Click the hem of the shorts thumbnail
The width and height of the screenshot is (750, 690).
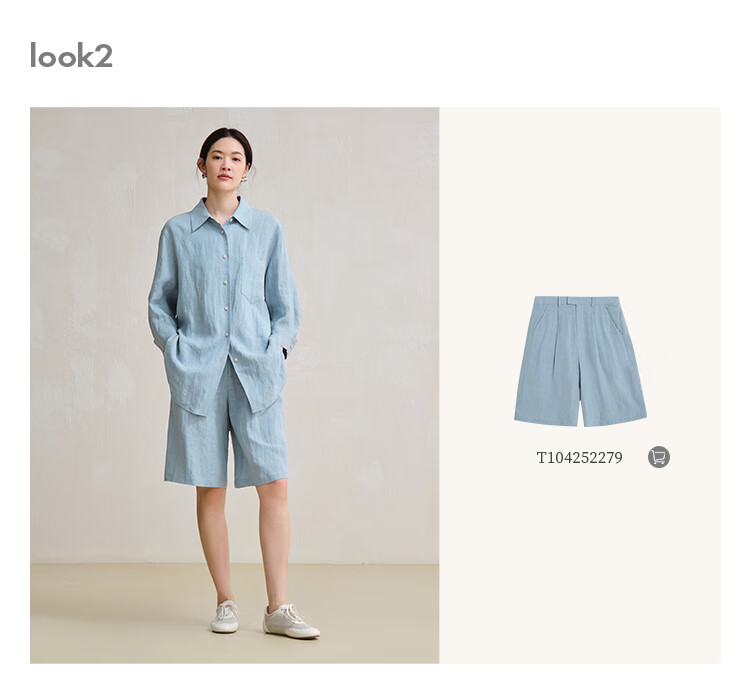(x=580, y=421)
